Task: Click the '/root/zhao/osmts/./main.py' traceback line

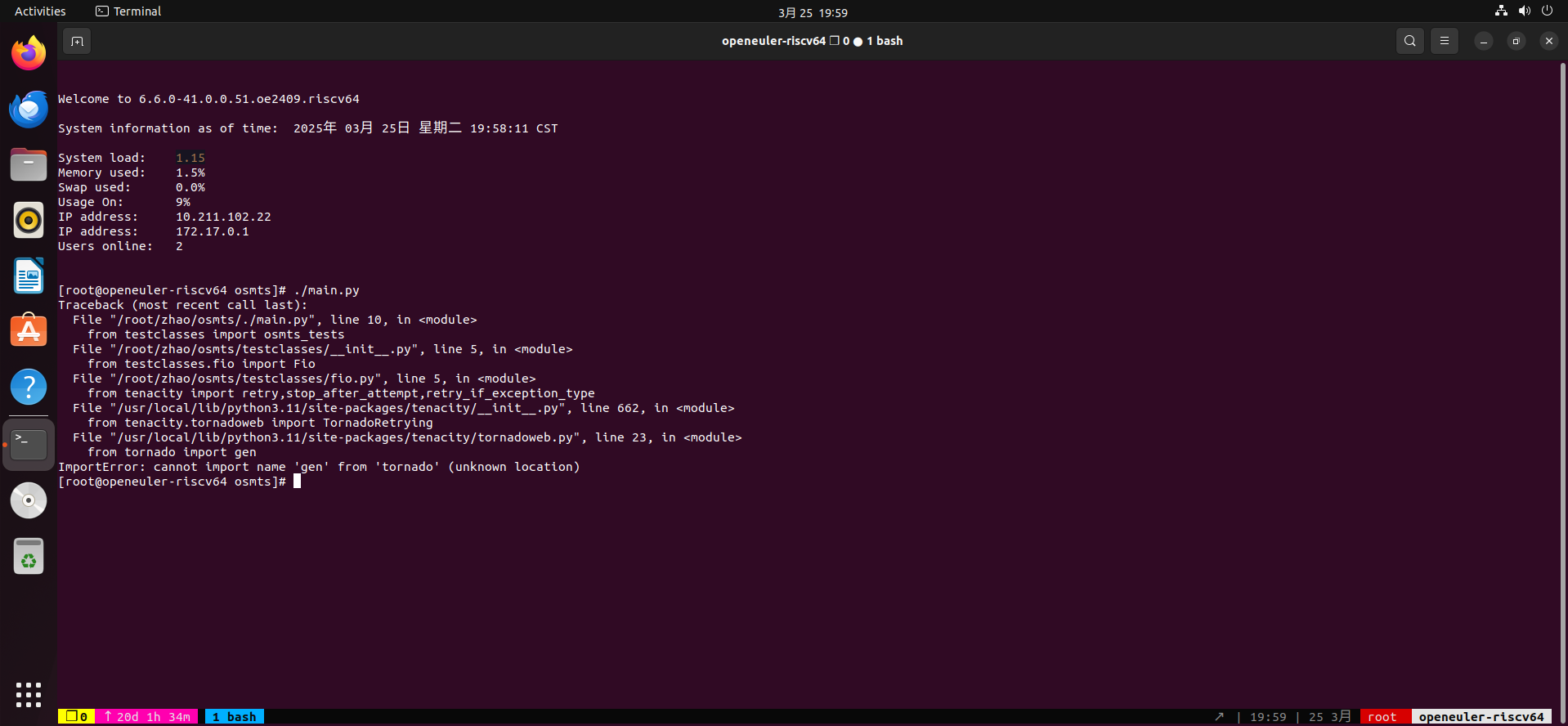Action: click(x=275, y=320)
